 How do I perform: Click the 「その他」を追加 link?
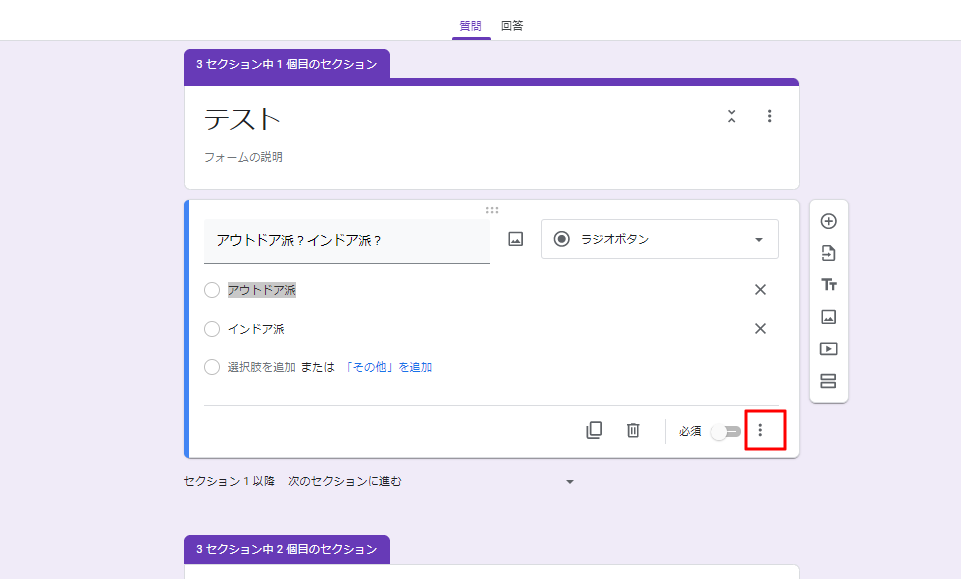click(x=388, y=367)
